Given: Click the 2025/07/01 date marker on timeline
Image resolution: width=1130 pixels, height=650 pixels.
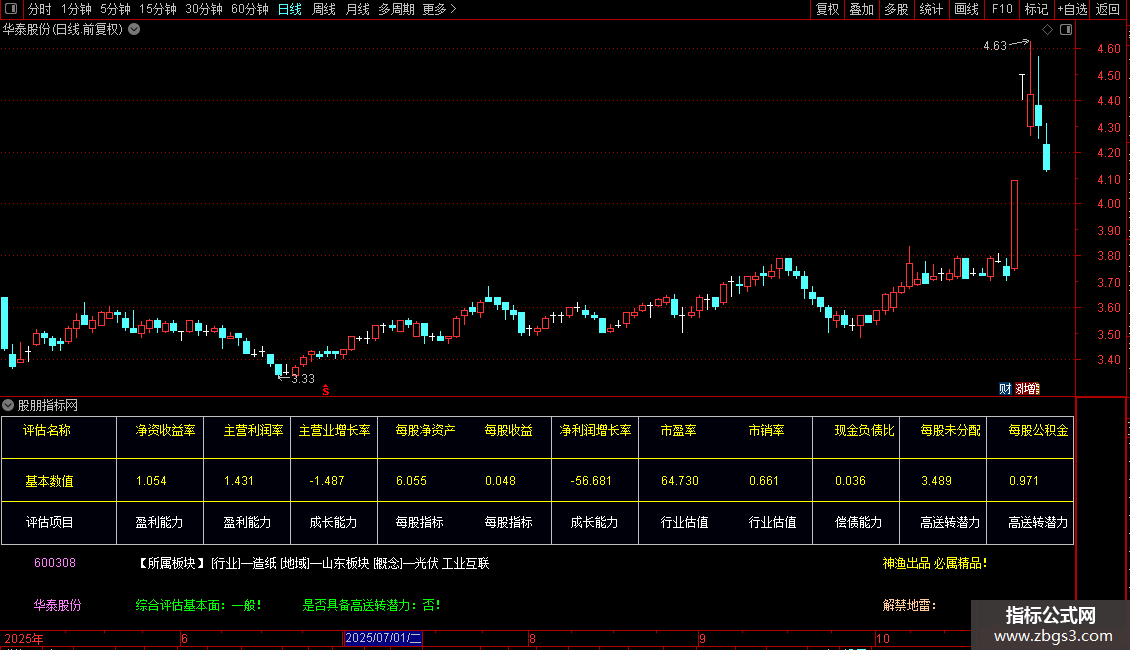Looking at the screenshot, I should (383, 638).
